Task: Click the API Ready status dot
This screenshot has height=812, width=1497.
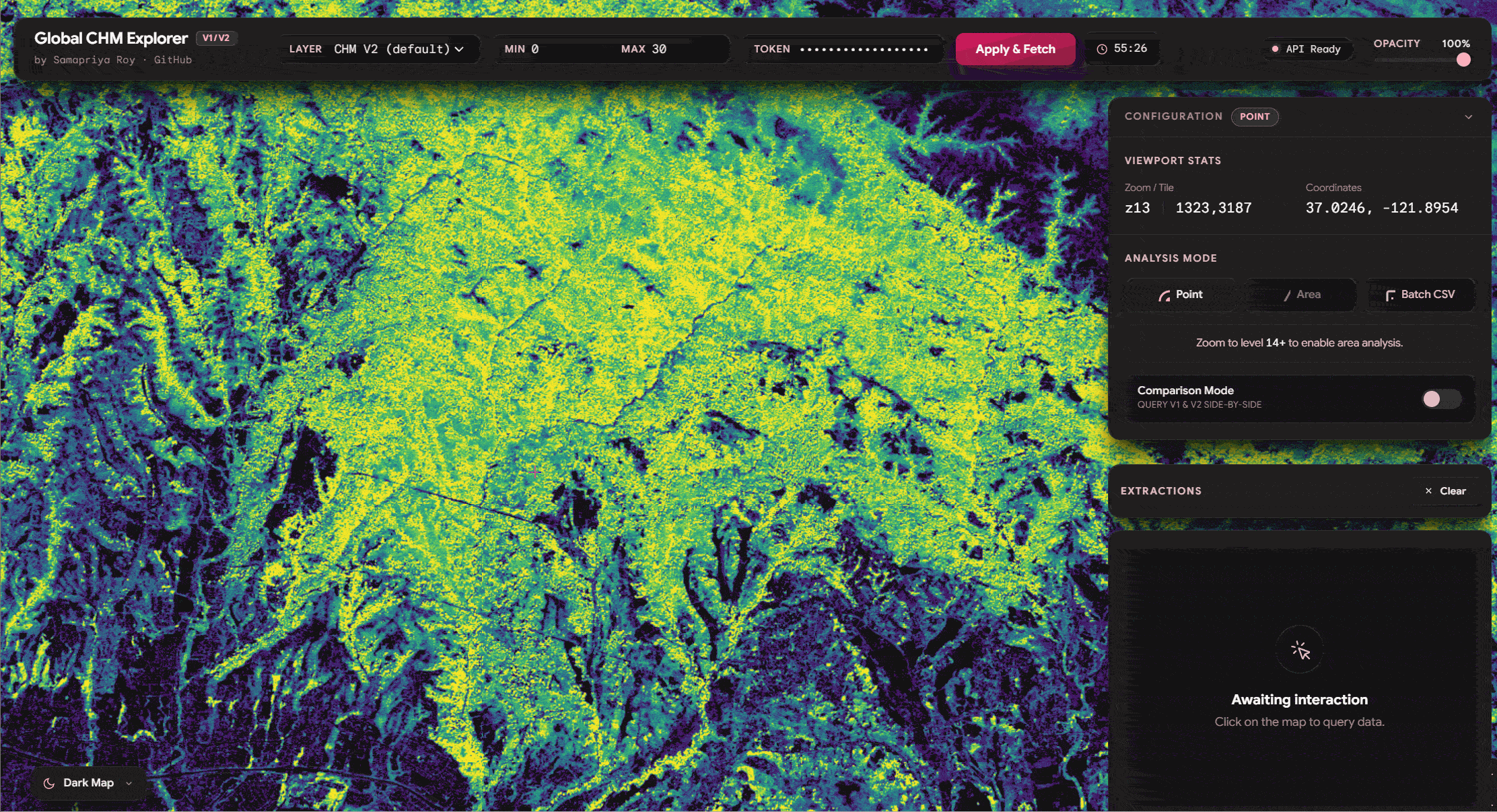Action: click(1275, 49)
